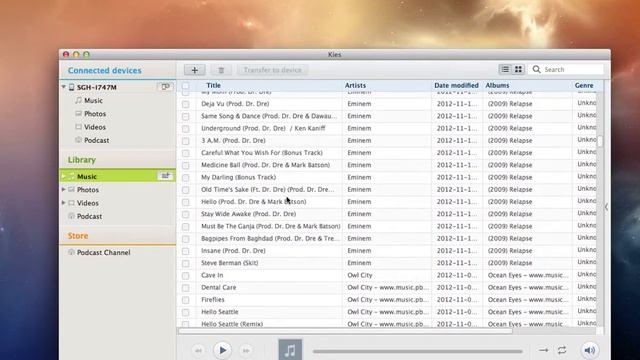Select Same Song & Dance track
This screenshot has width=640, height=360.
point(269,116)
